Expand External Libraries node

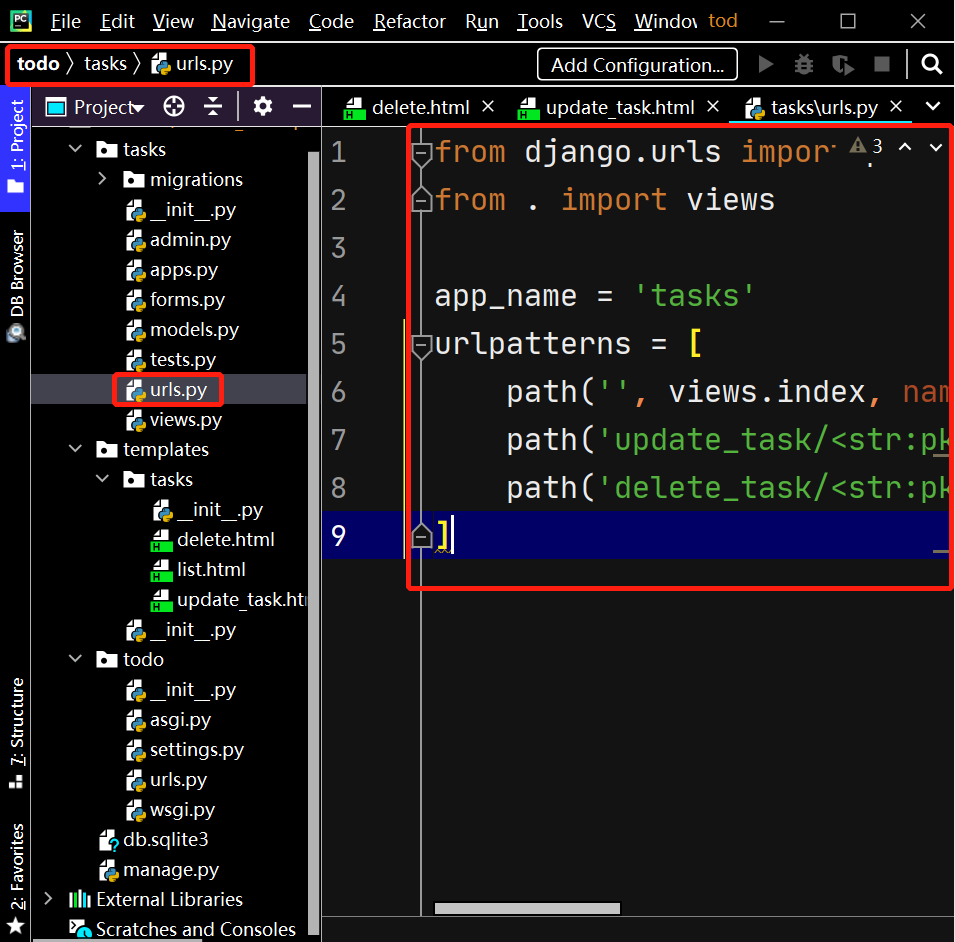coord(48,899)
